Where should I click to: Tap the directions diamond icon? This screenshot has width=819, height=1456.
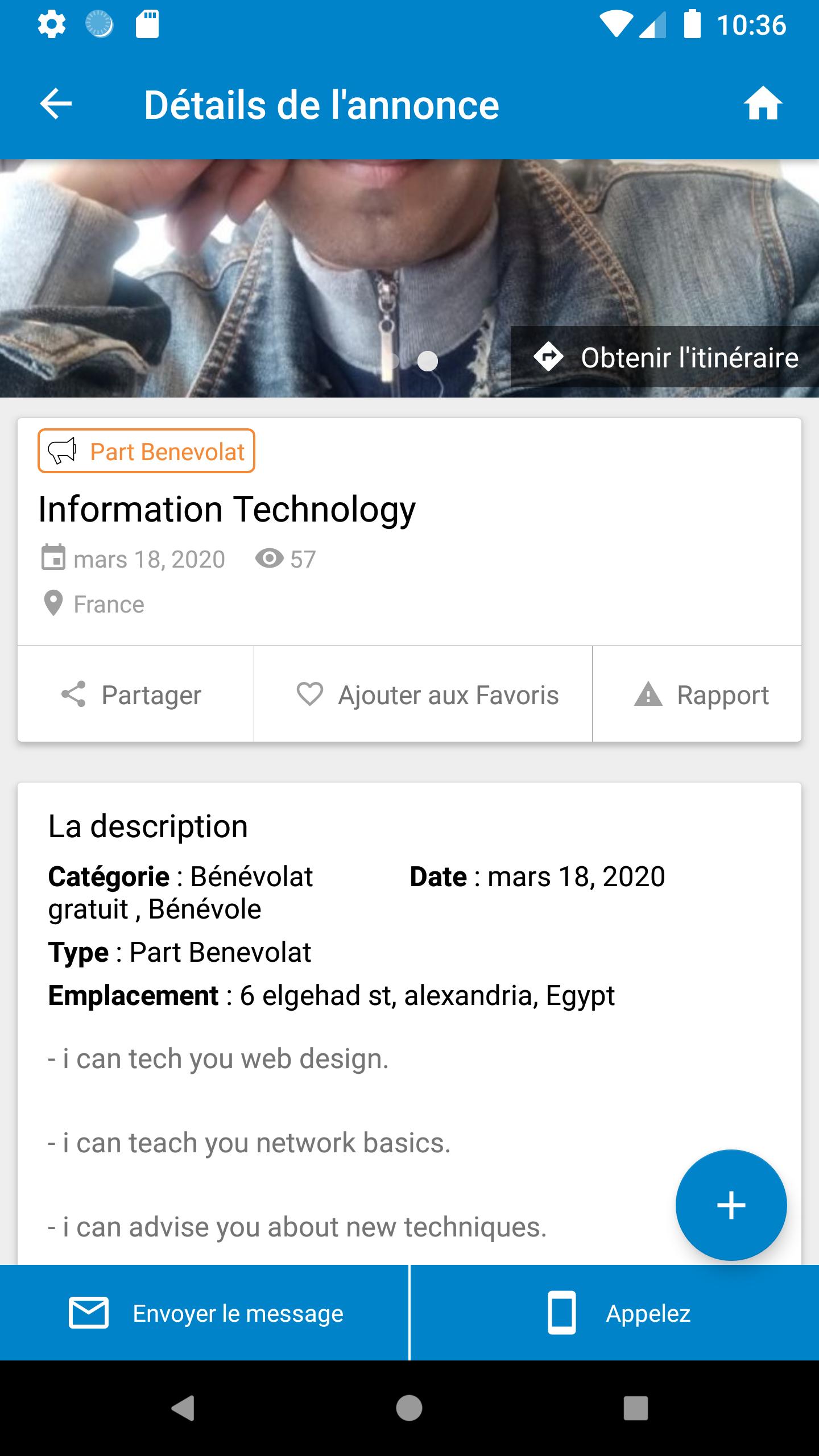click(548, 357)
